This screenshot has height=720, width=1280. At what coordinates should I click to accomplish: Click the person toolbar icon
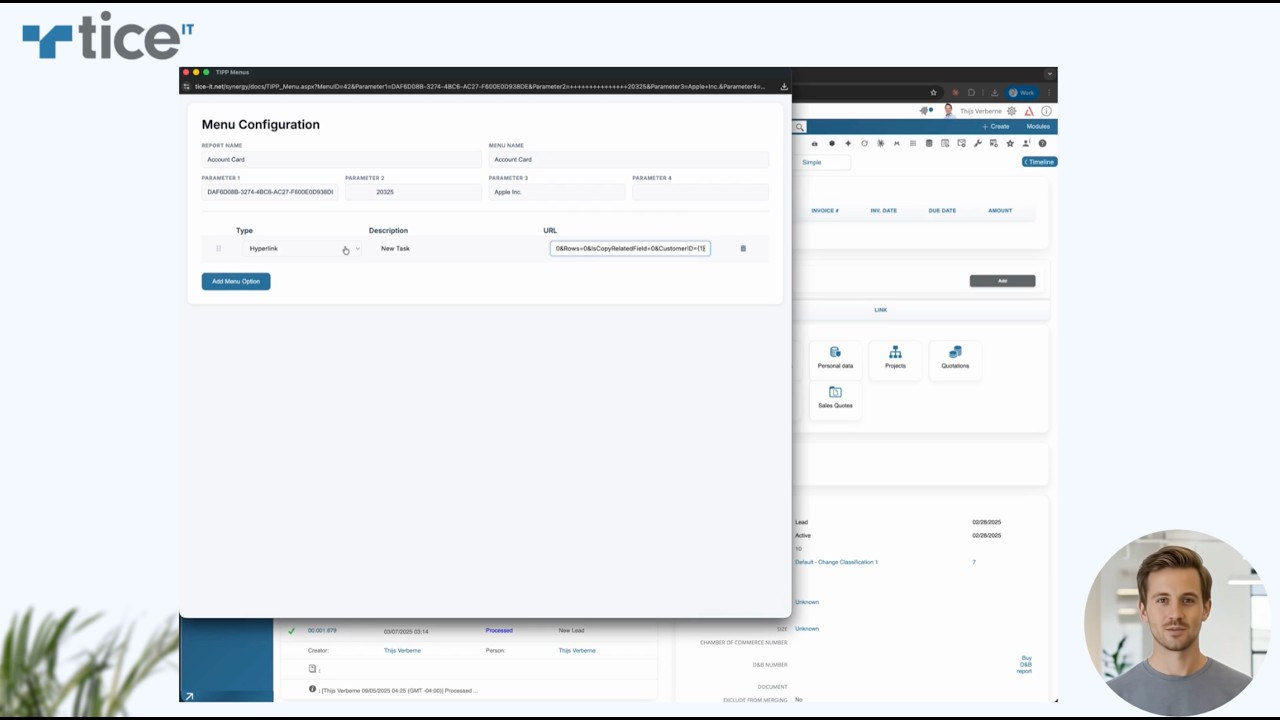(x=1026, y=143)
